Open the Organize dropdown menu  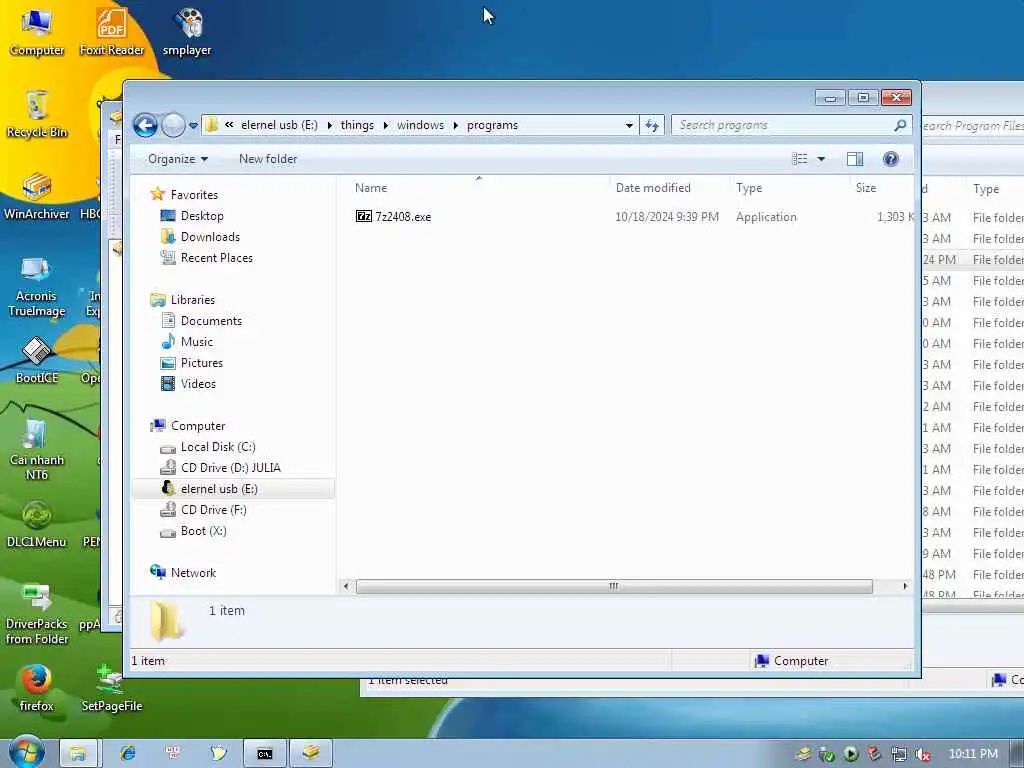click(x=178, y=159)
